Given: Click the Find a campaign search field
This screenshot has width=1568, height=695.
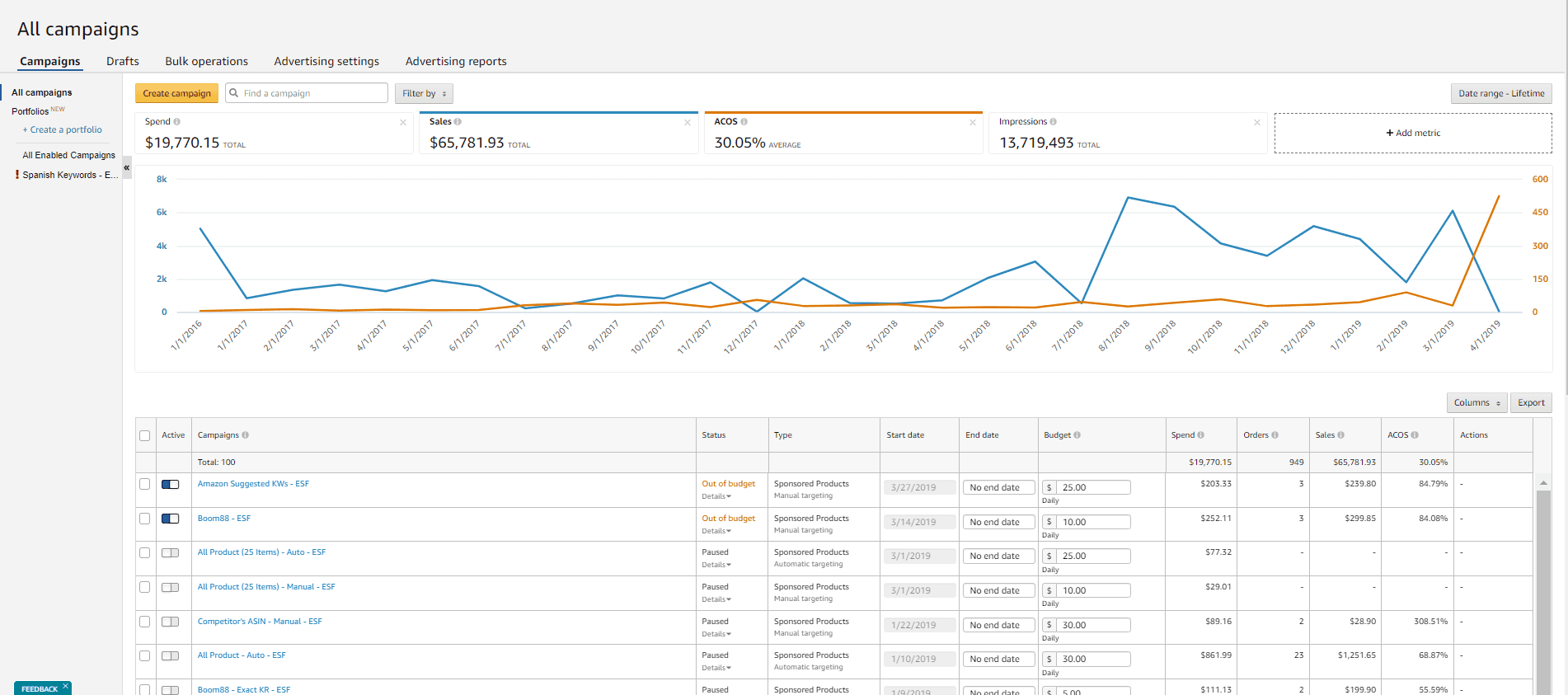Looking at the screenshot, I should pyautogui.click(x=307, y=93).
